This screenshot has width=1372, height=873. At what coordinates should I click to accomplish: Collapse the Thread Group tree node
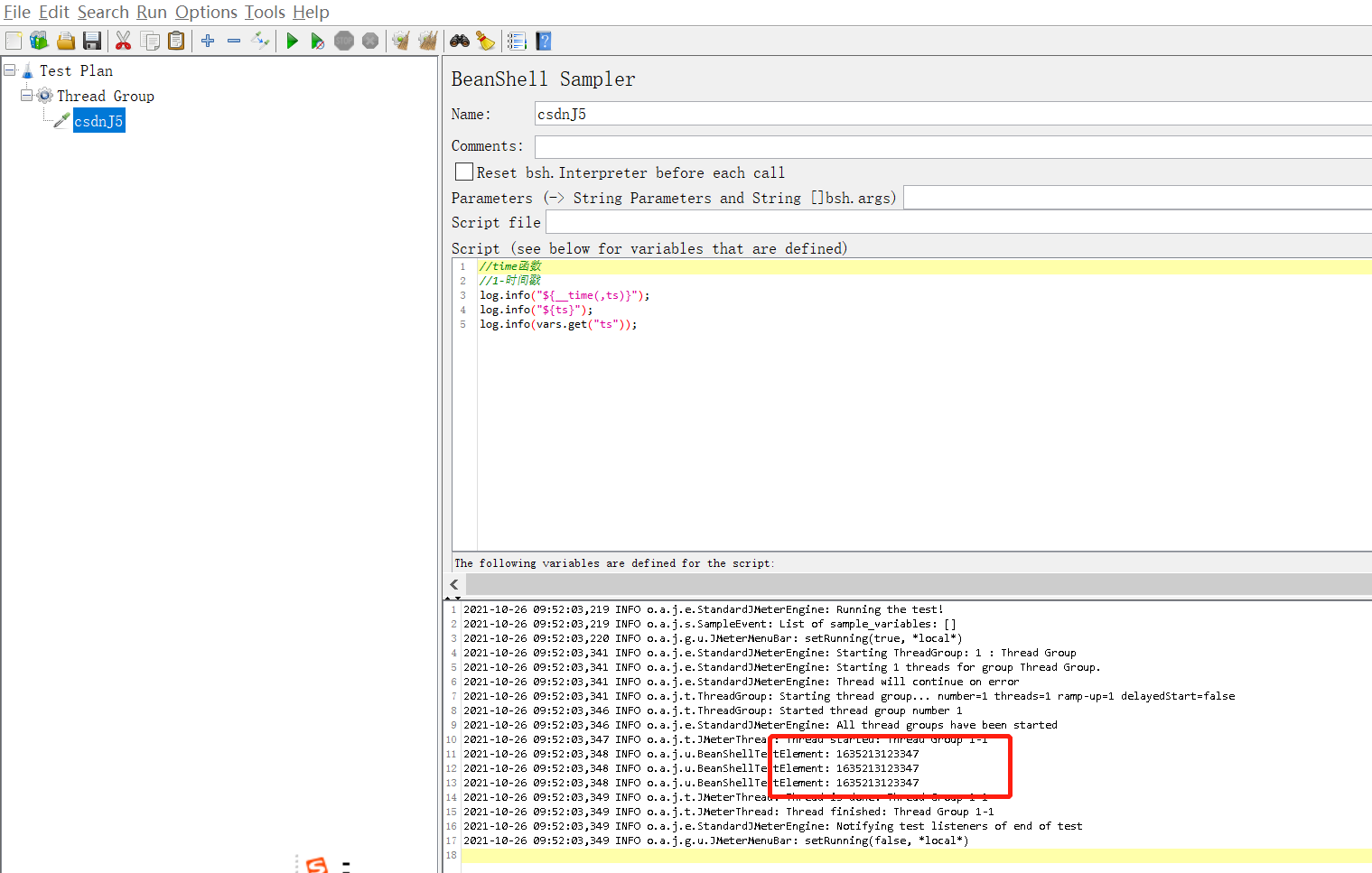pos(27,95)
